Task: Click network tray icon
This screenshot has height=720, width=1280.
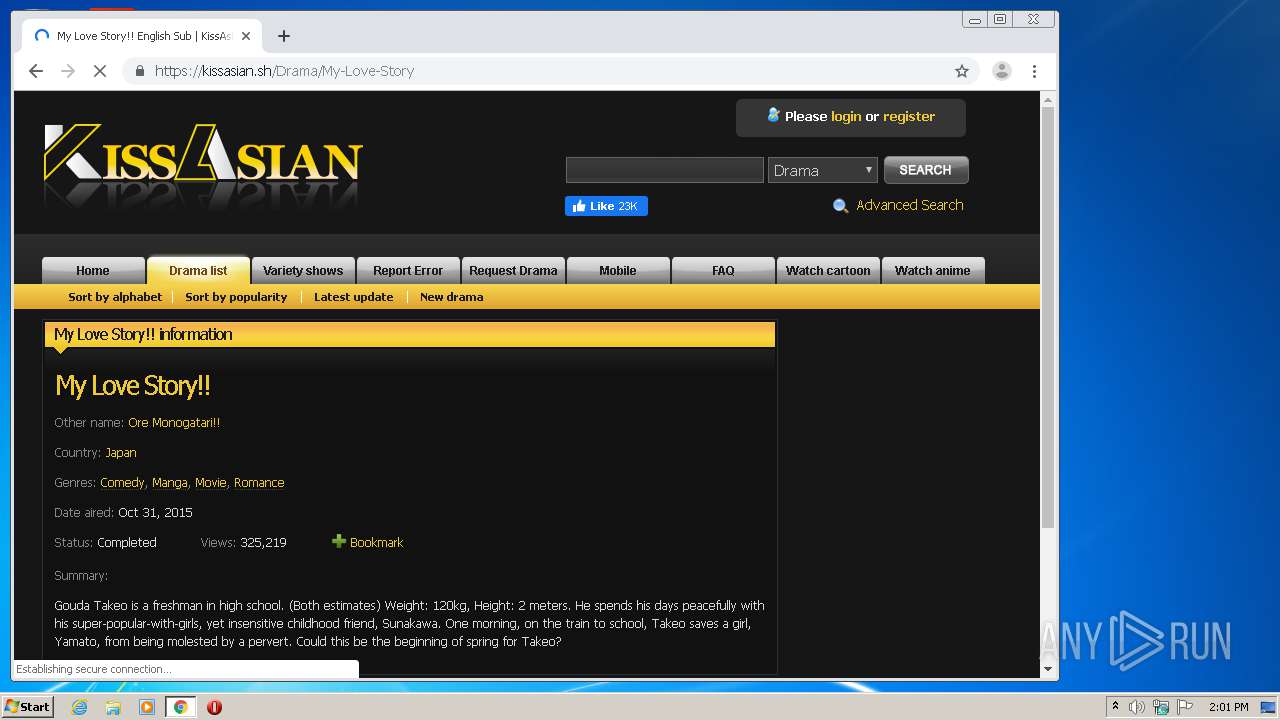Action: 1161,707
